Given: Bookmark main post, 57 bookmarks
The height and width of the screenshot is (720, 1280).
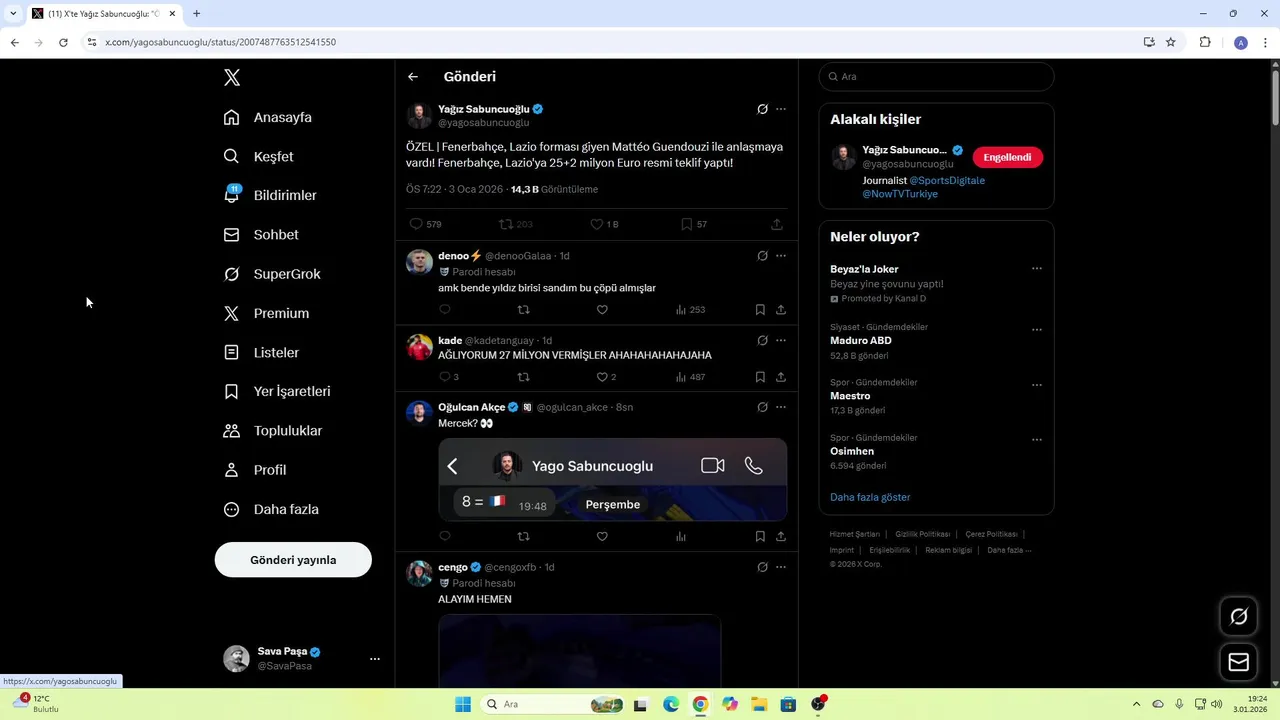Looking at the screenshot, I should point(694,224).
